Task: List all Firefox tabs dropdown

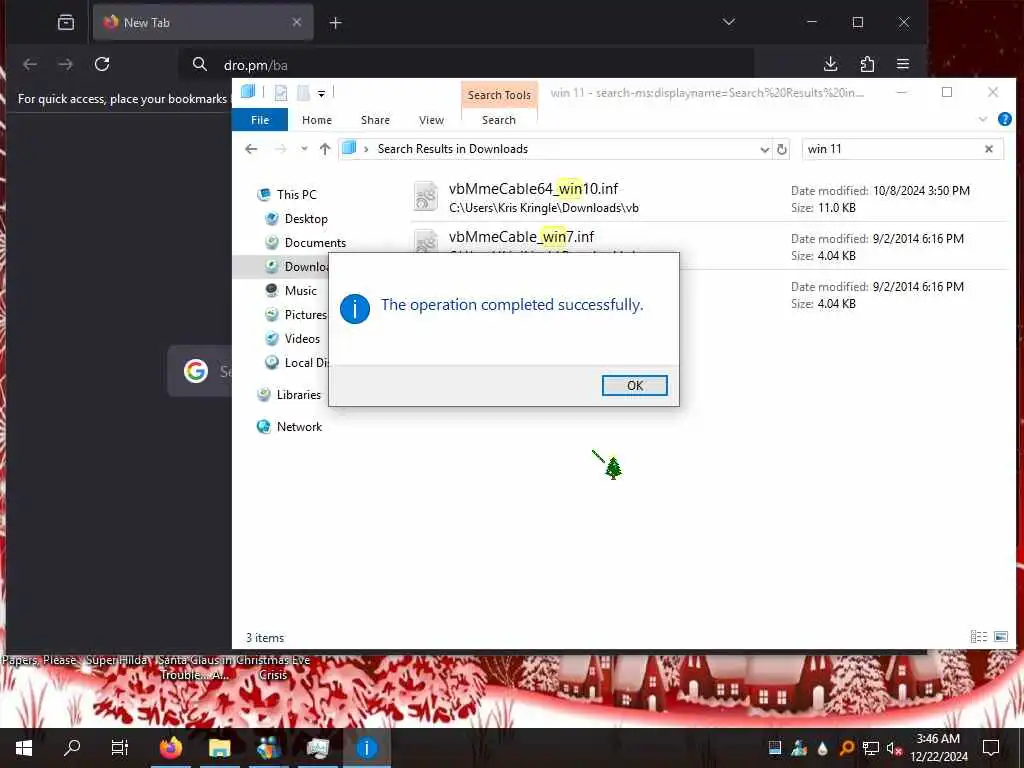Action: 729,22
